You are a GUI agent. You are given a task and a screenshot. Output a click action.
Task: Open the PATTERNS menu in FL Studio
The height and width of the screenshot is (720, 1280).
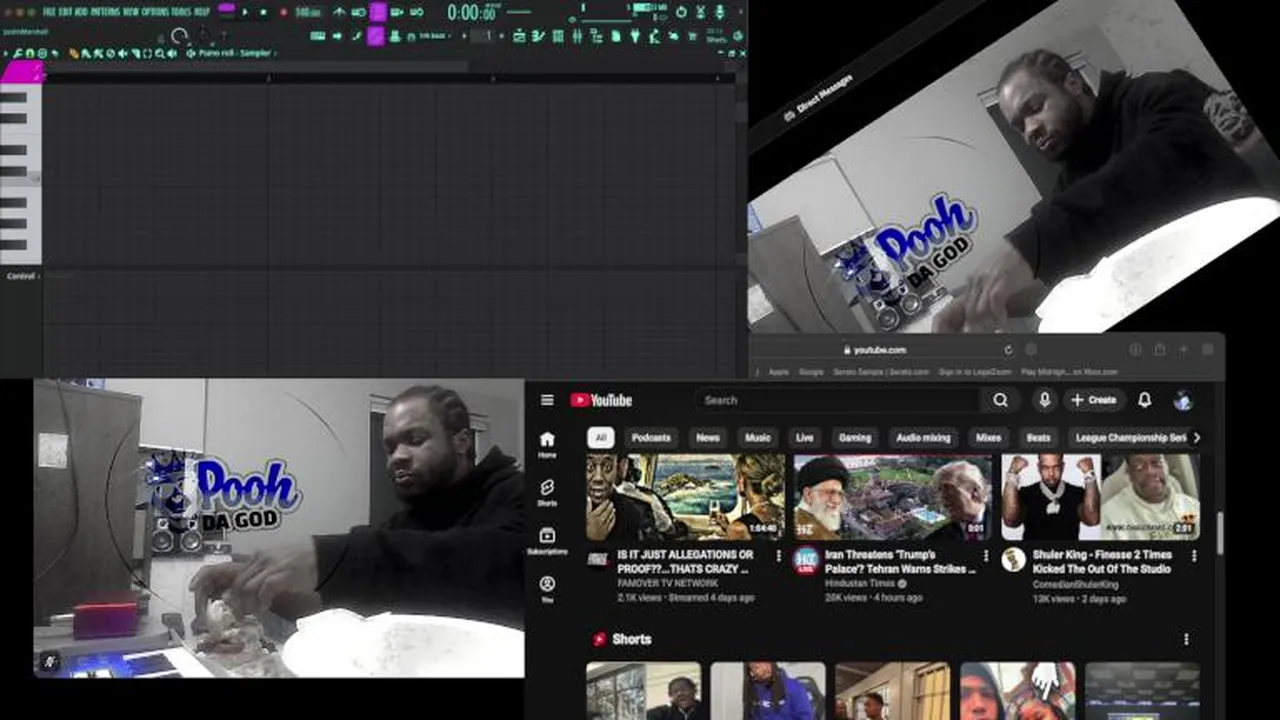(x=105, y=12)
